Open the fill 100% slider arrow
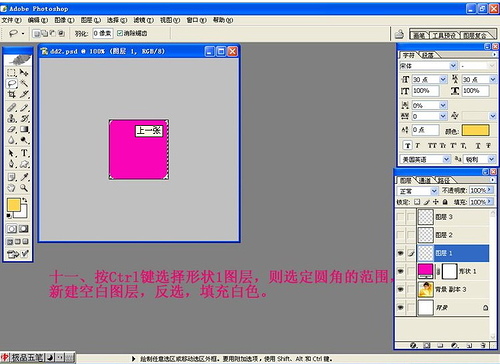The height and width of the screenshot is (364, 500). (x=490, y=202)
